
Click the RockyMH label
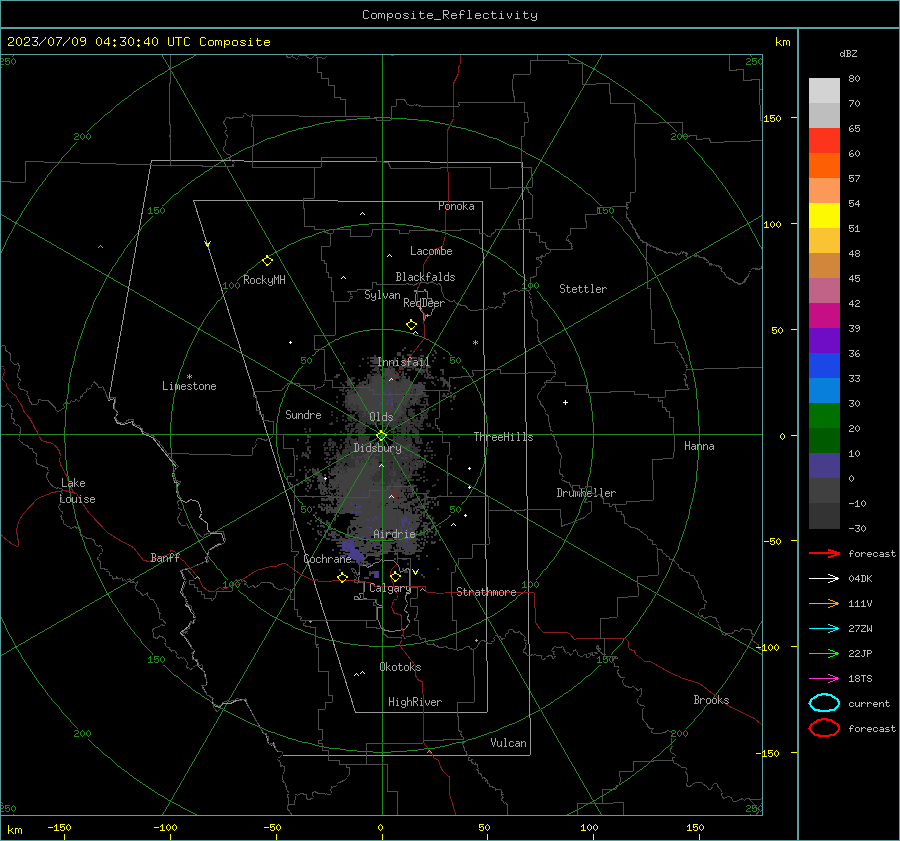click(264, 280)
